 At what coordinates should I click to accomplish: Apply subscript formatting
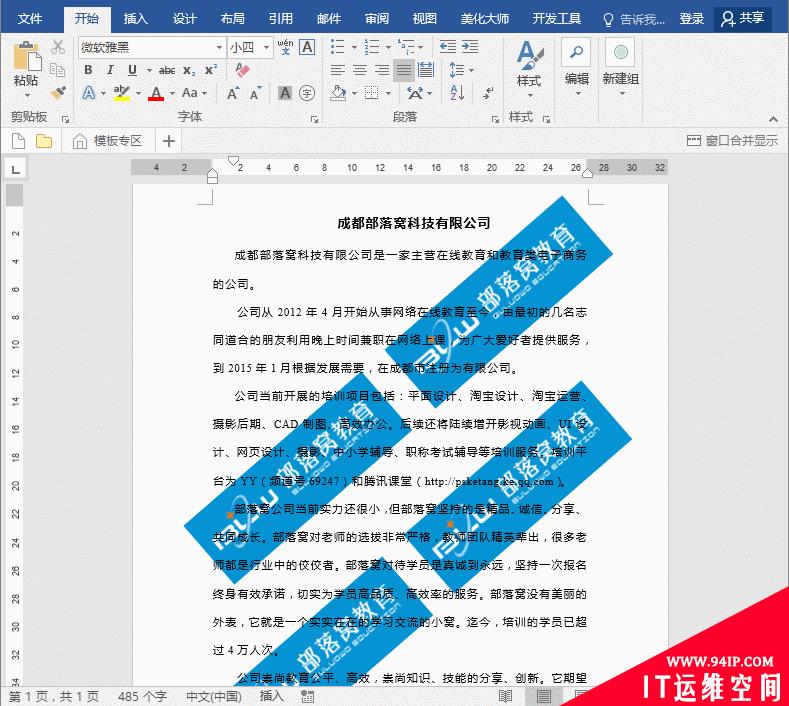coord(189,70)
